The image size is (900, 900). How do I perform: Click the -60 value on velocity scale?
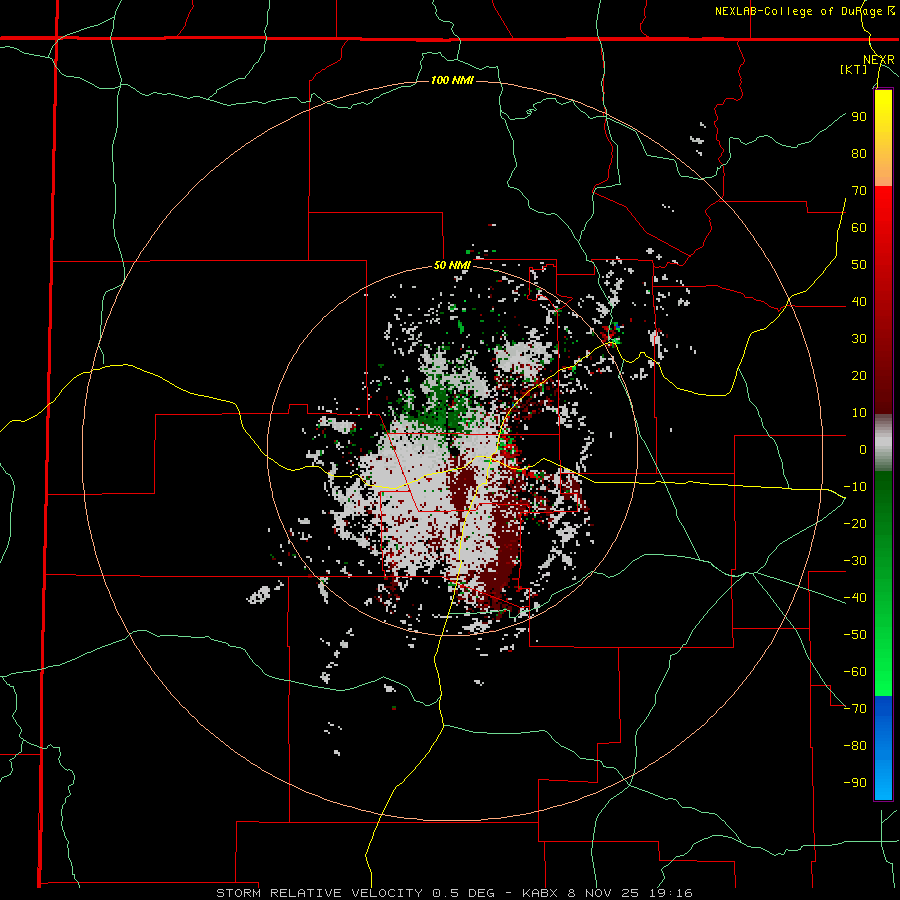[x=855, y=672]
